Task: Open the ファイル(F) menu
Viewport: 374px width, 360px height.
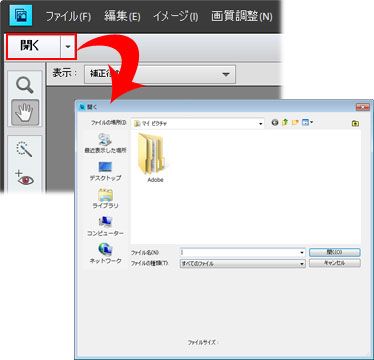Action: (x=68, y=16)
